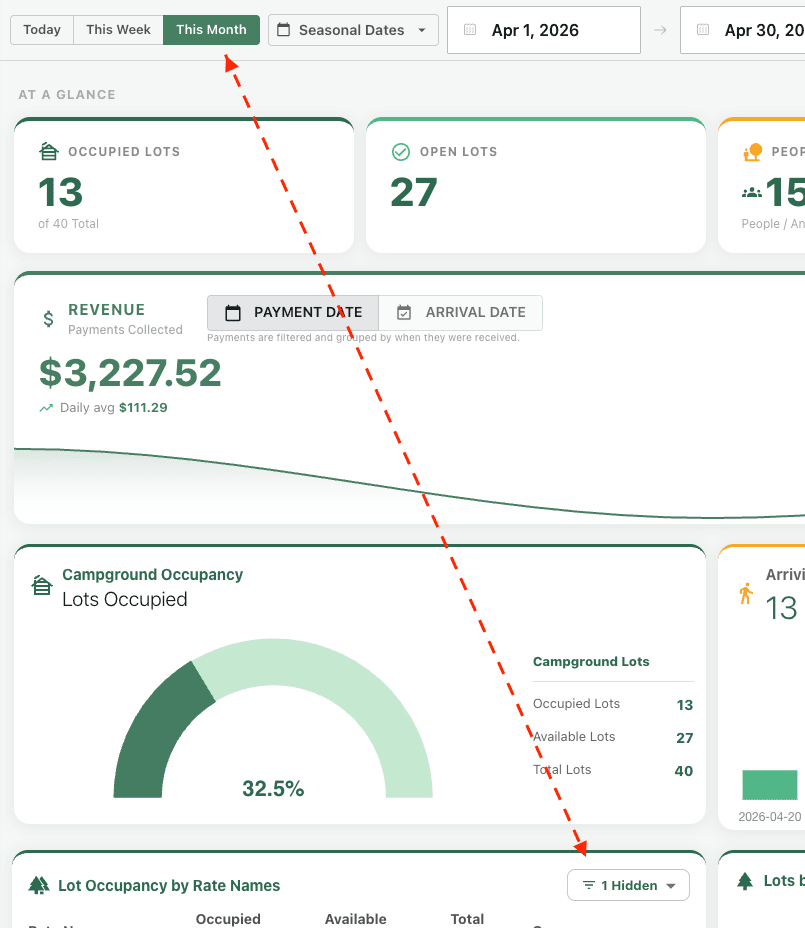Click the Arriving count 13

781,608
